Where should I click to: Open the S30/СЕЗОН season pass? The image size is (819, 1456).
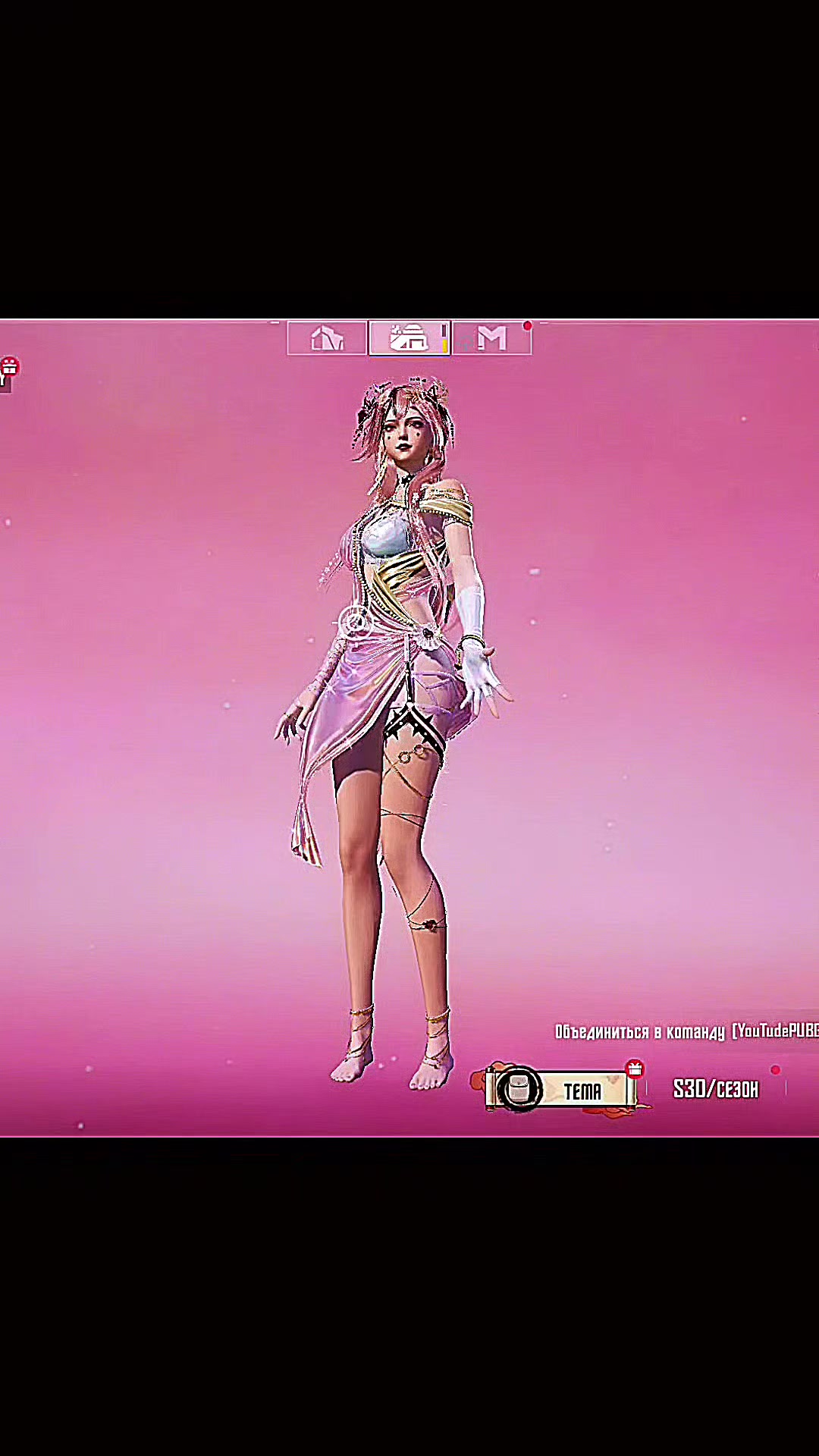[x=715, y=1090]
